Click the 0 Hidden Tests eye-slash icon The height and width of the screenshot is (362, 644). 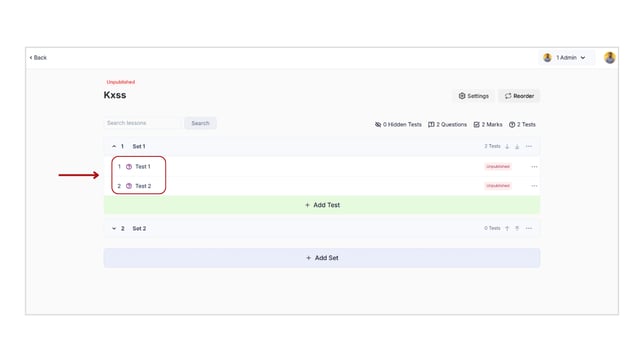tap(378, 125)
